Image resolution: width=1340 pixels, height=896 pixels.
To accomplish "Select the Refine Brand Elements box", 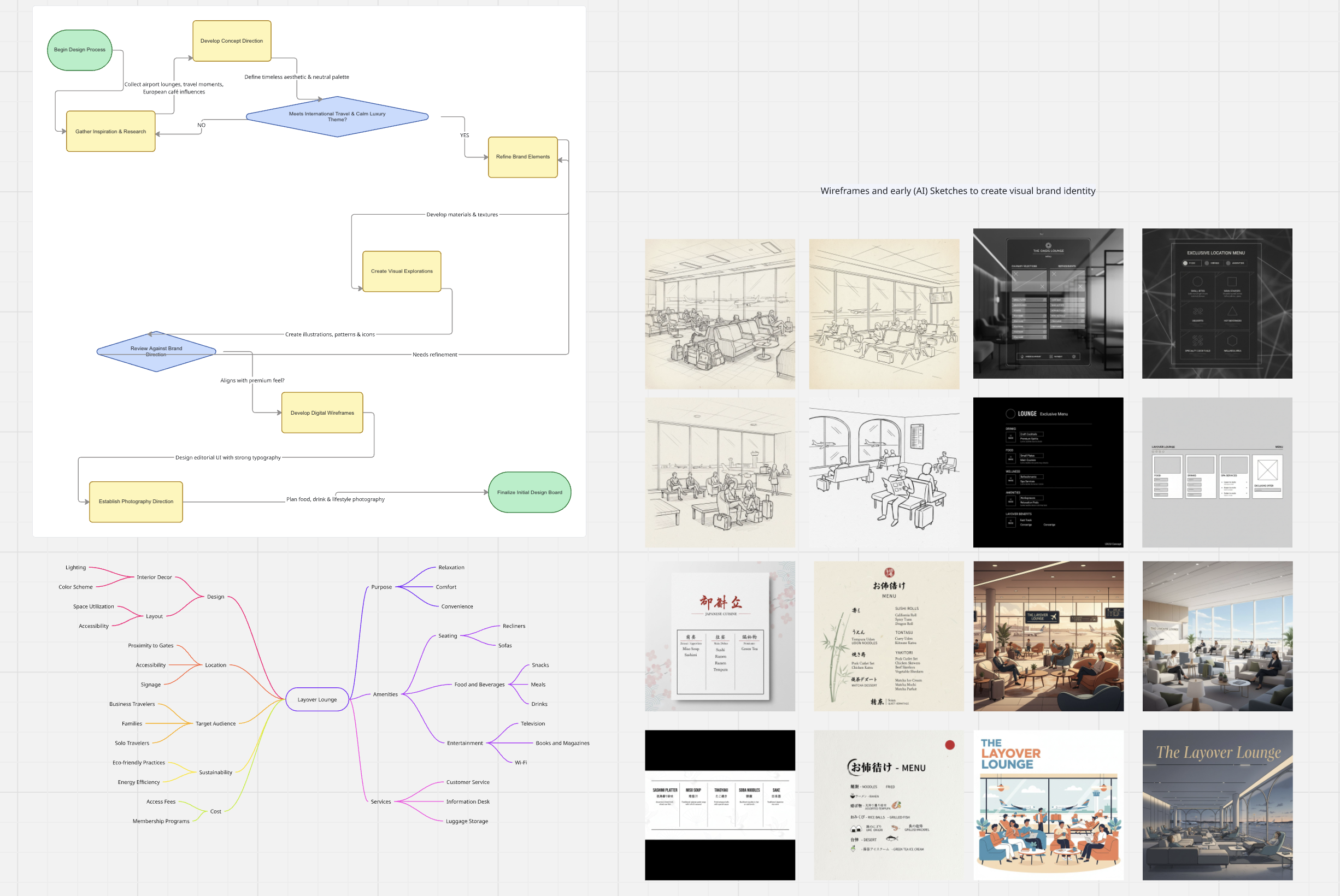I will coord(522,157).
